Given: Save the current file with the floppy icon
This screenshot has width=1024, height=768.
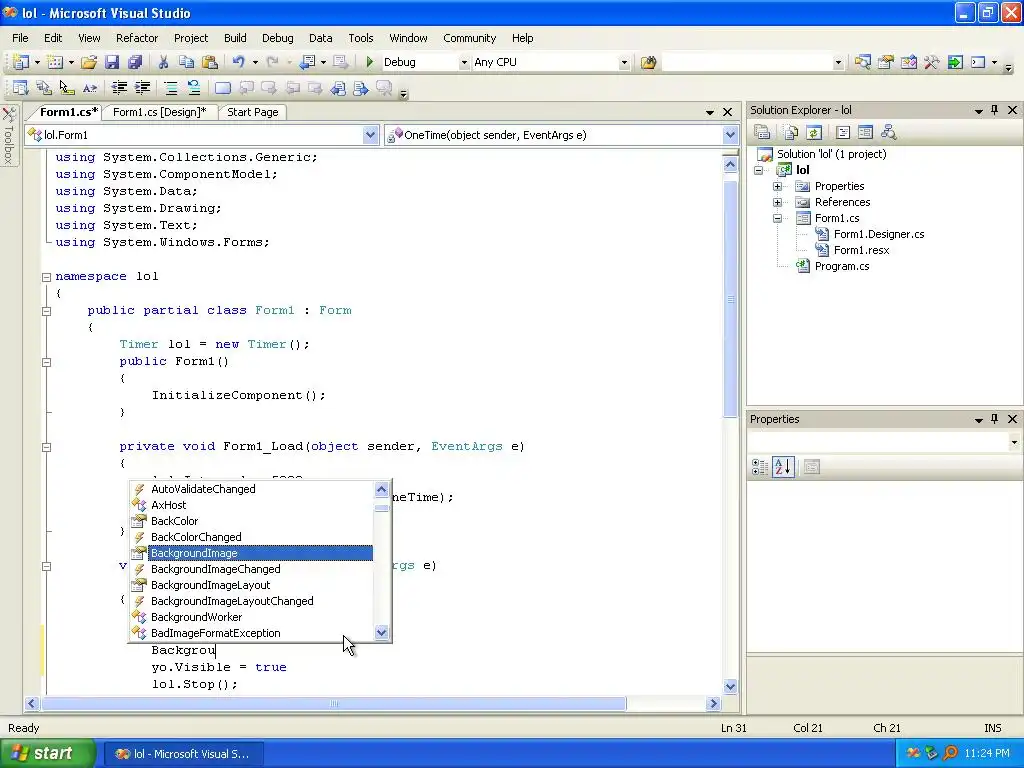Looking at the screenshot, I should click(112, 62).
